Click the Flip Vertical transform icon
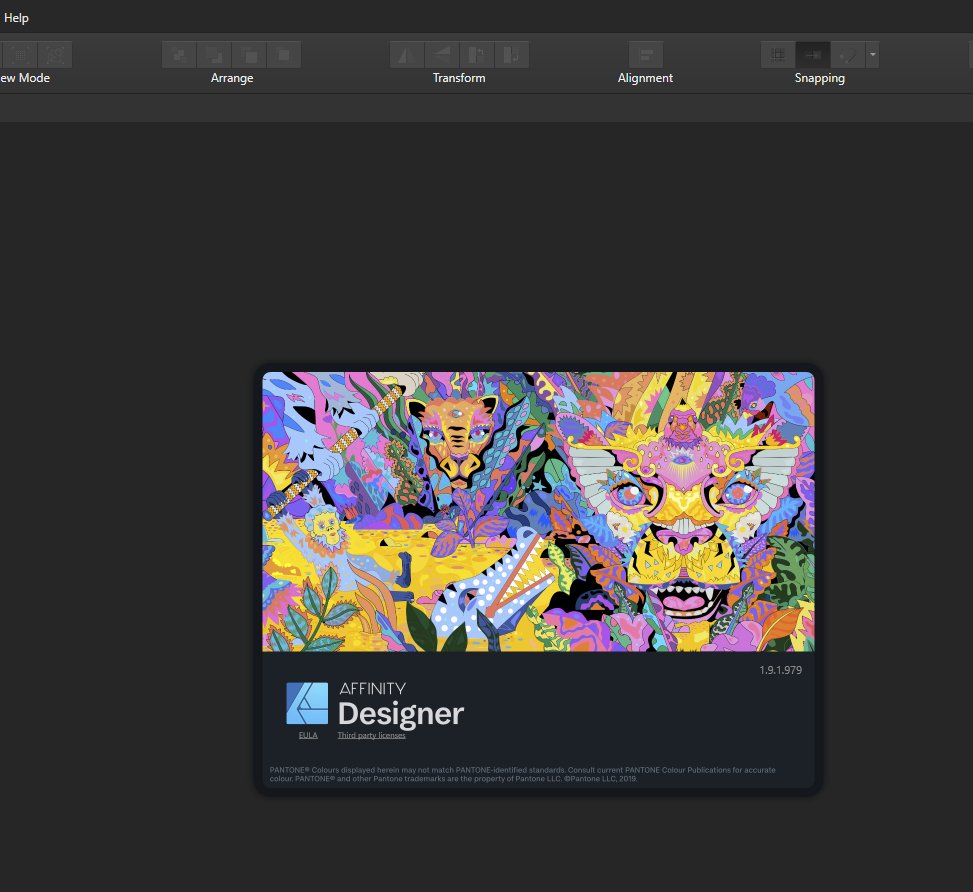The image size is (973, 892). click(x=441, y=54)
